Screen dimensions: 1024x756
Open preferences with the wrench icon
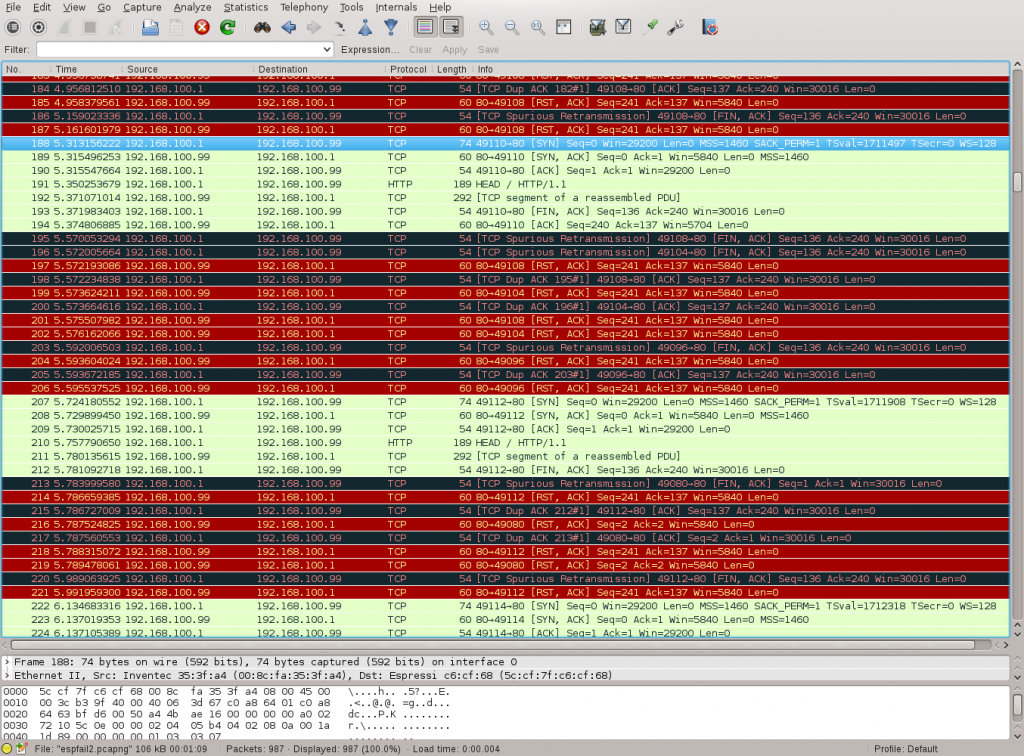676,27
